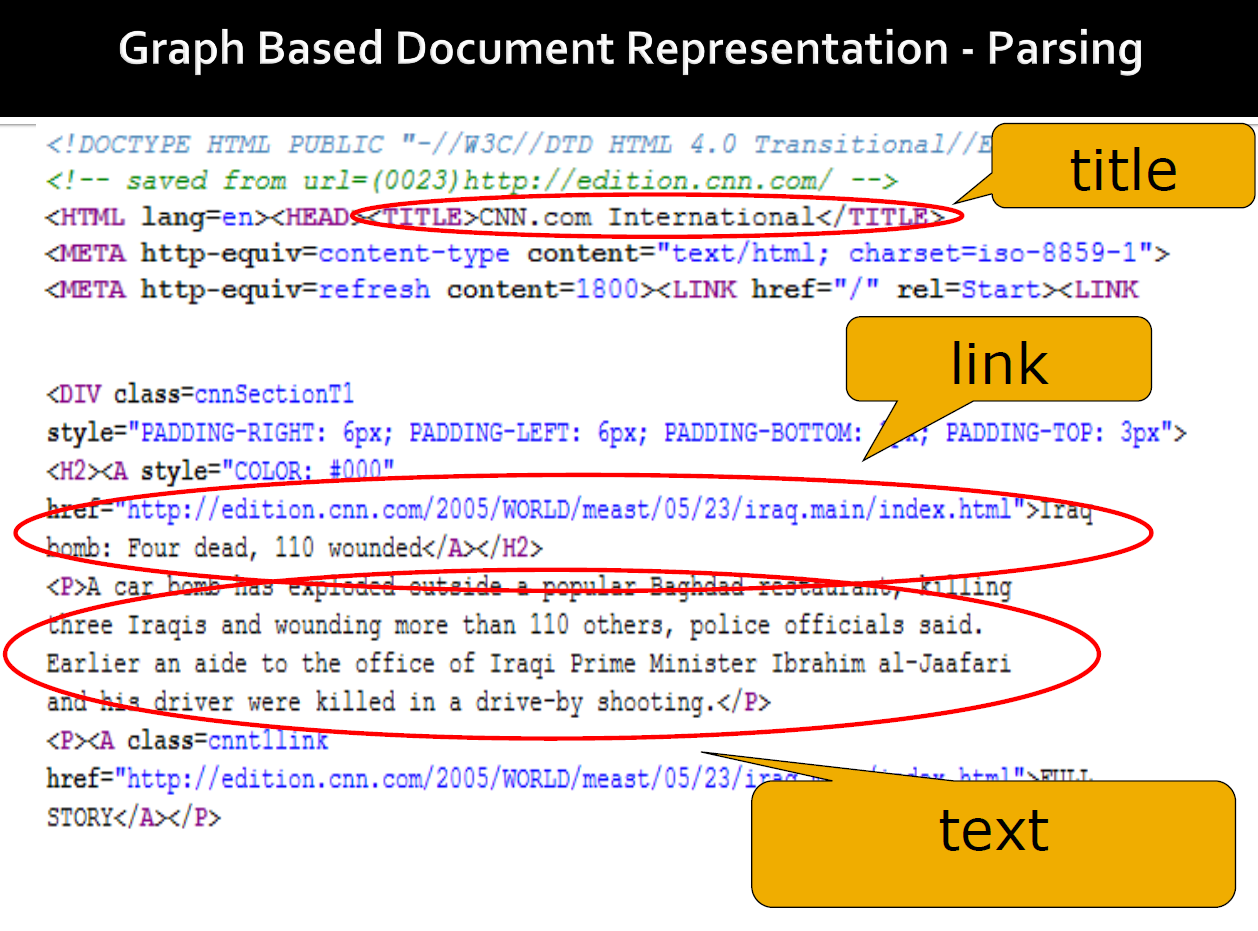
Task: Select the orange "text" callout box
Action: (993, 843)
